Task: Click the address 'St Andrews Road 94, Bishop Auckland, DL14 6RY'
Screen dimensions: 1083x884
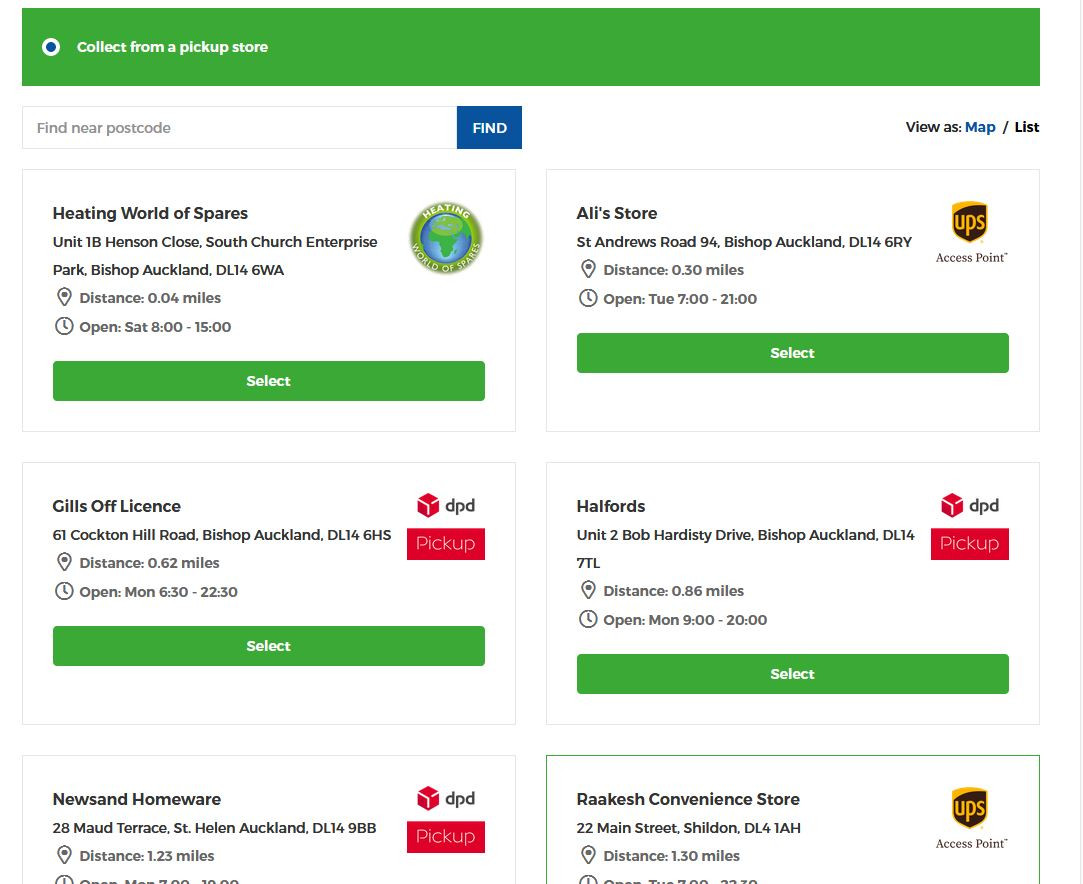Action: click(744, 242)
